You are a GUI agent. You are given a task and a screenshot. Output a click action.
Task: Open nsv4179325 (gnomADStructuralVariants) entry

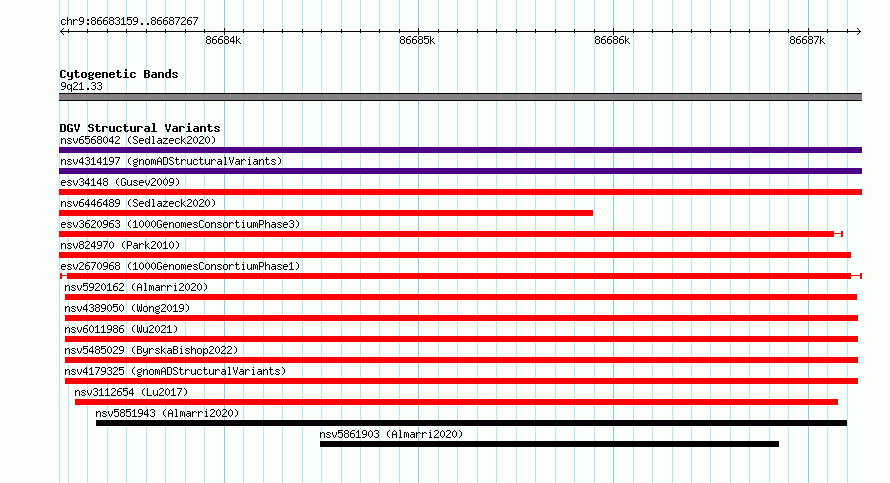[x=175, y=371]
